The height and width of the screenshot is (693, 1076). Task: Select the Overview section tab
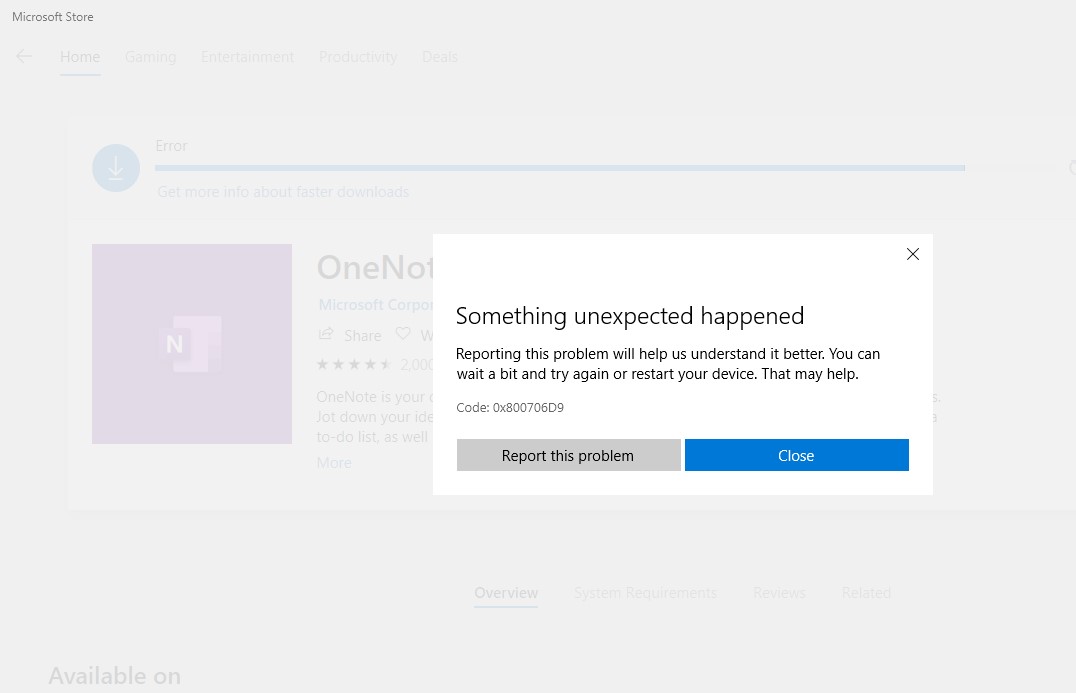[506, 593]
